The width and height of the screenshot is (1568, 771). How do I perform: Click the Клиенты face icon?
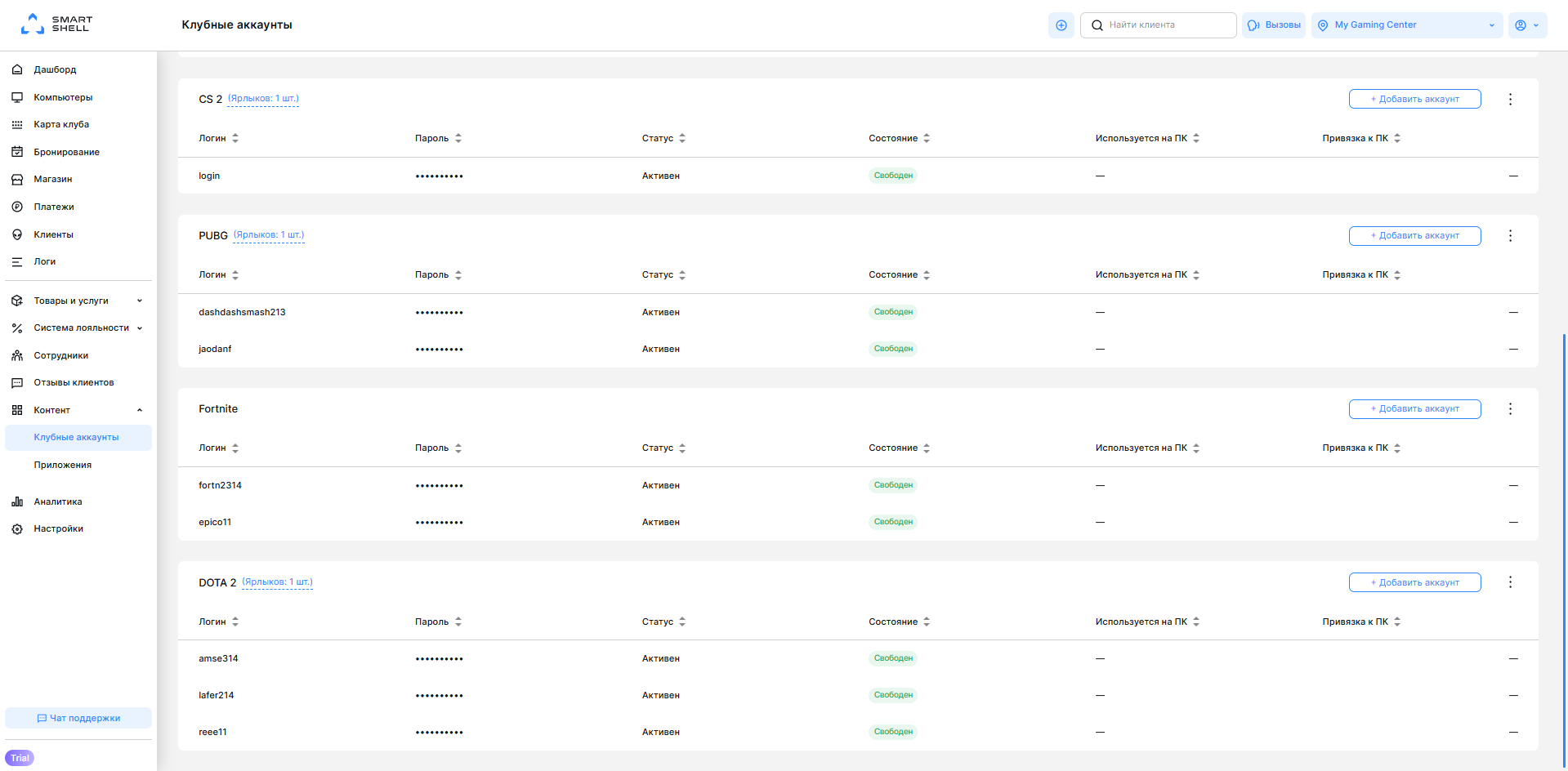17,234
